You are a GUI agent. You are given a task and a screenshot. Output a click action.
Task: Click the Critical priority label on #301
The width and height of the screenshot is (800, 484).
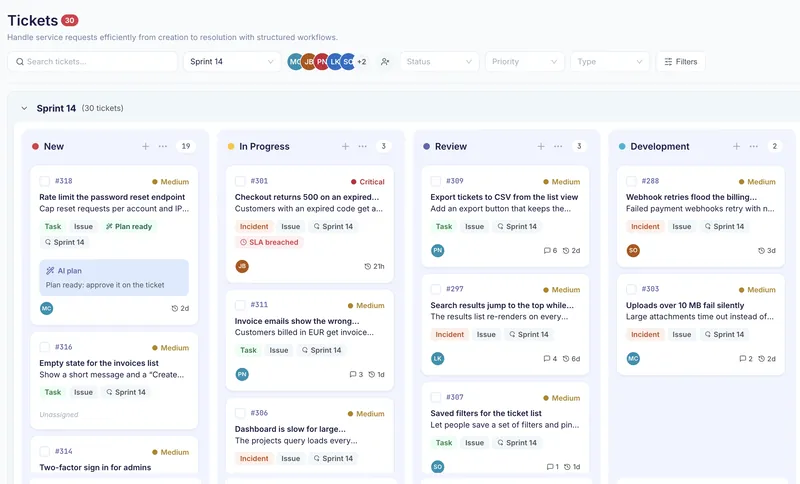(x=368, y=182)
